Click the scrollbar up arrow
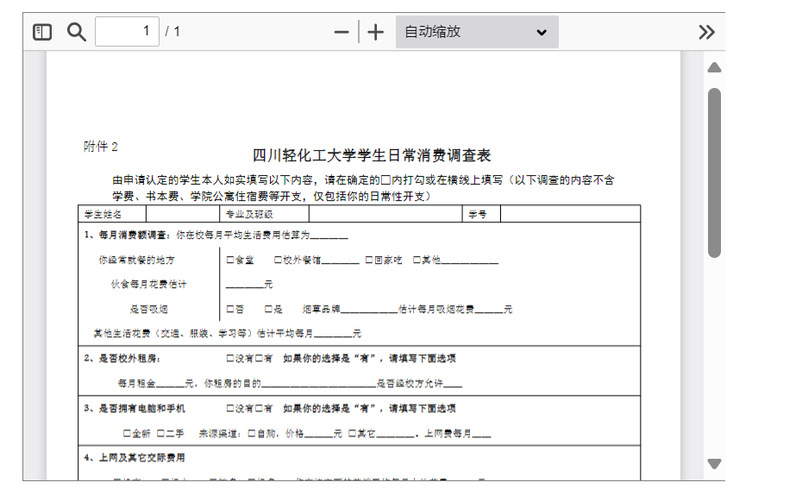 pyautogui.click(x=714, y=67)
